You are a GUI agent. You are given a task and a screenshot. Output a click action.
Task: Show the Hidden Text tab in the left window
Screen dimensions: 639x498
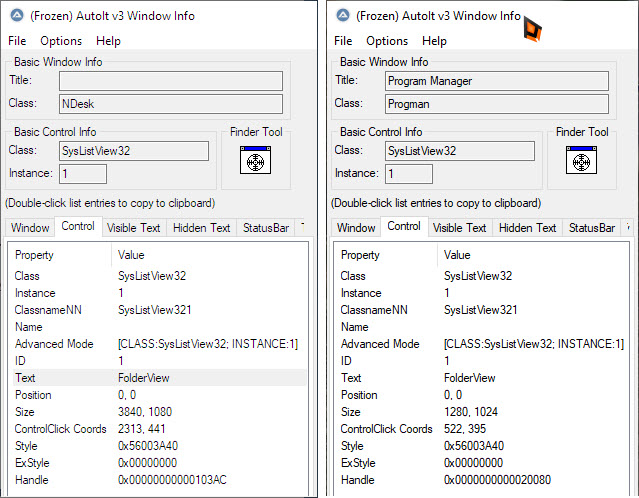click(201, 228)
